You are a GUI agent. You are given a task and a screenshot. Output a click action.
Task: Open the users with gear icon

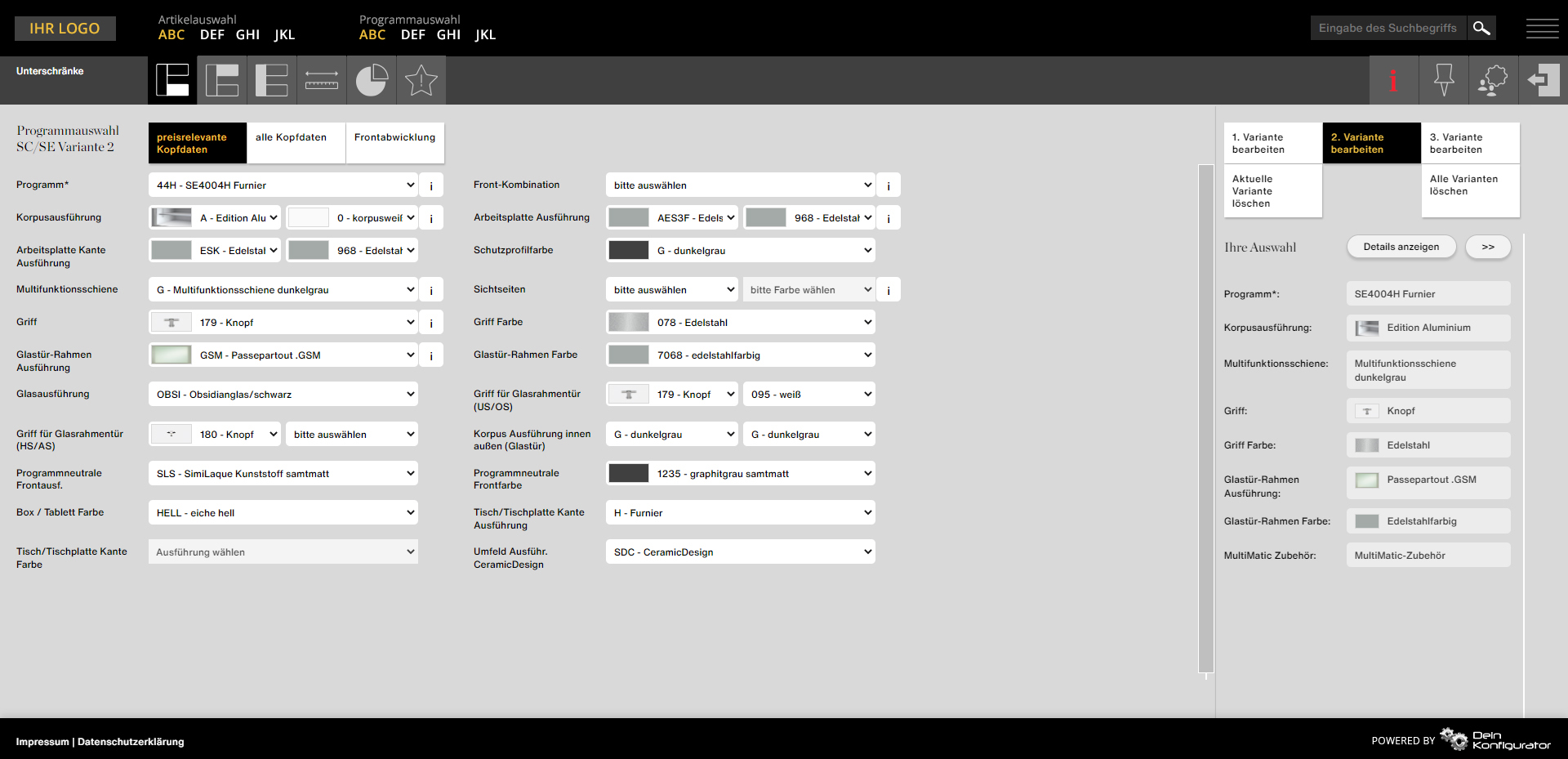click(x=1493, y=80)
